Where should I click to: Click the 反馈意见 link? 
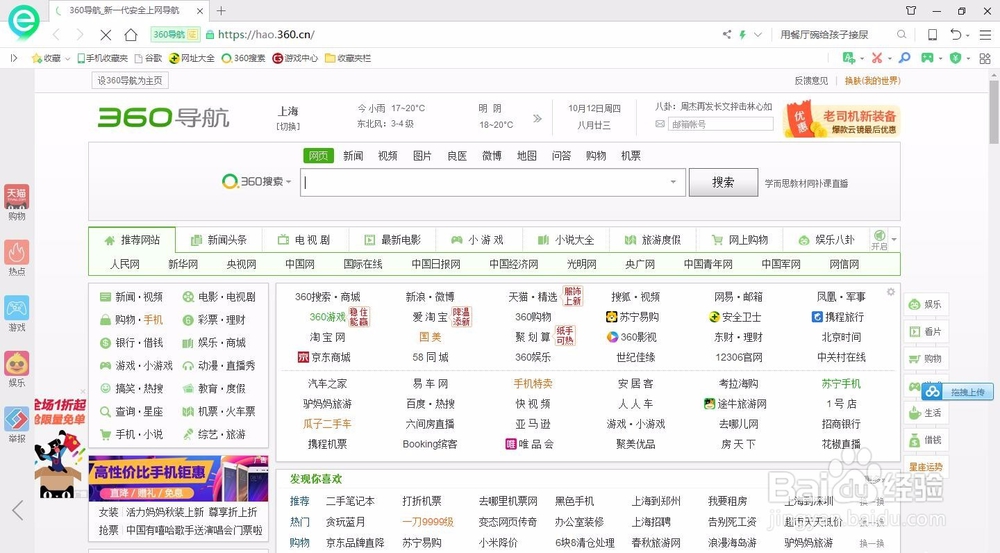811,80
